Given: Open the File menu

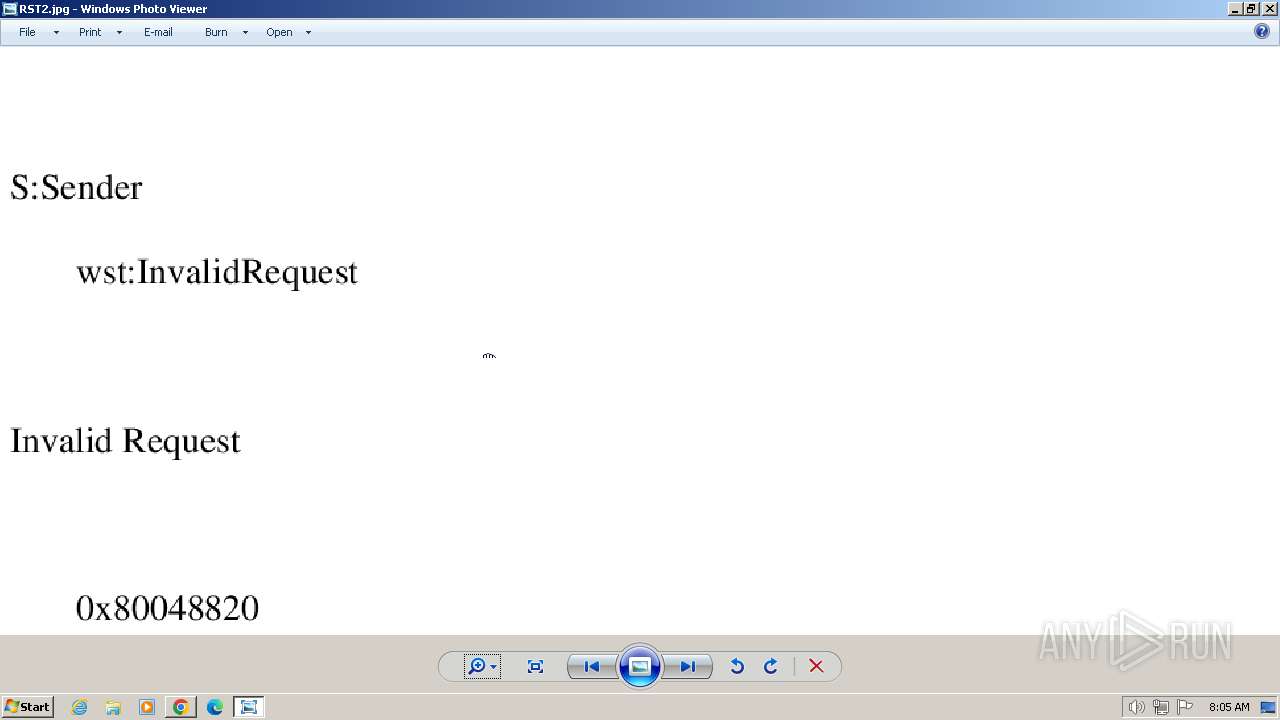Looking at the screenshot, I should click(27, 32).
